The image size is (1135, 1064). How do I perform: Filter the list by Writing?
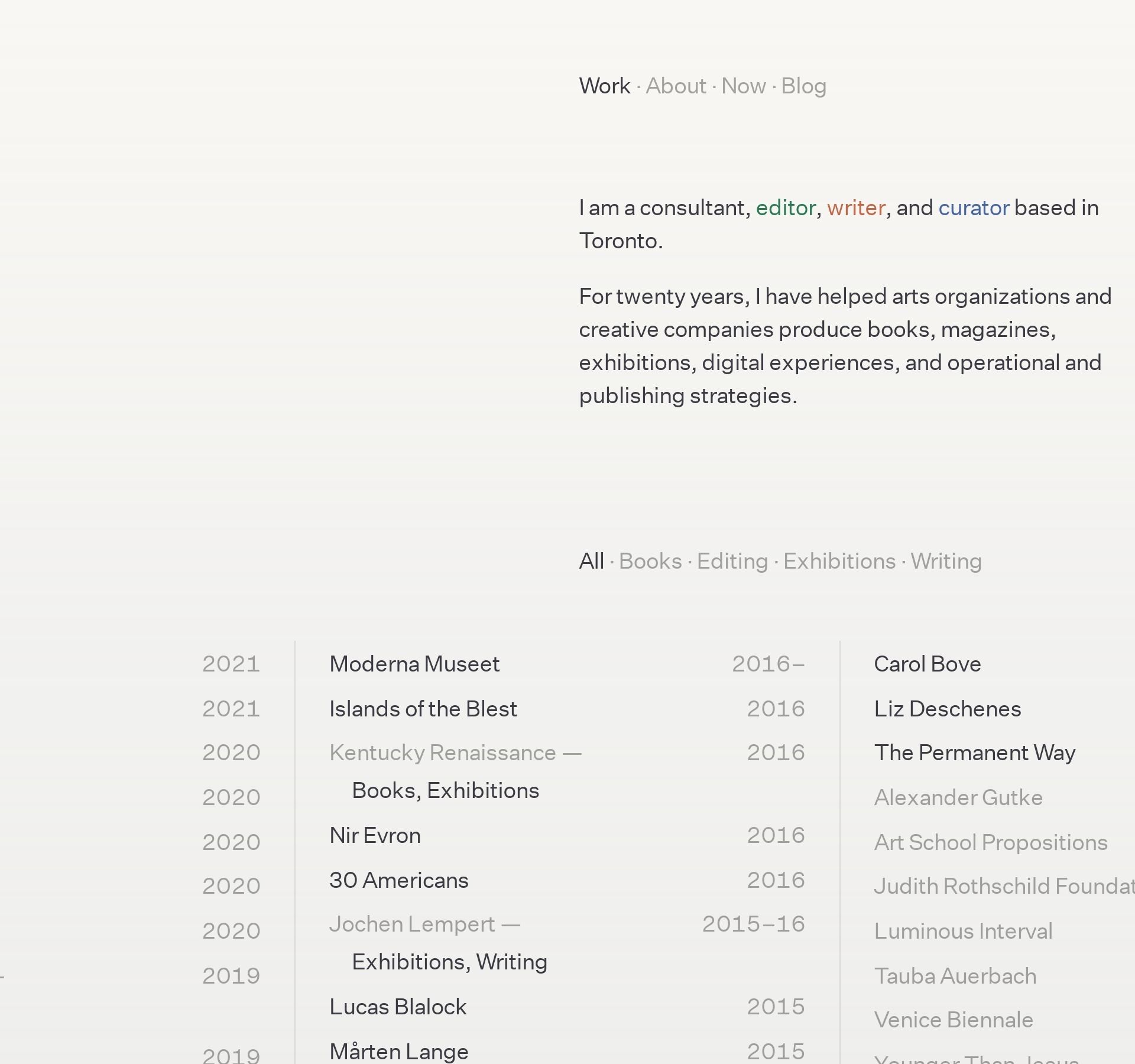click(946, 562)
